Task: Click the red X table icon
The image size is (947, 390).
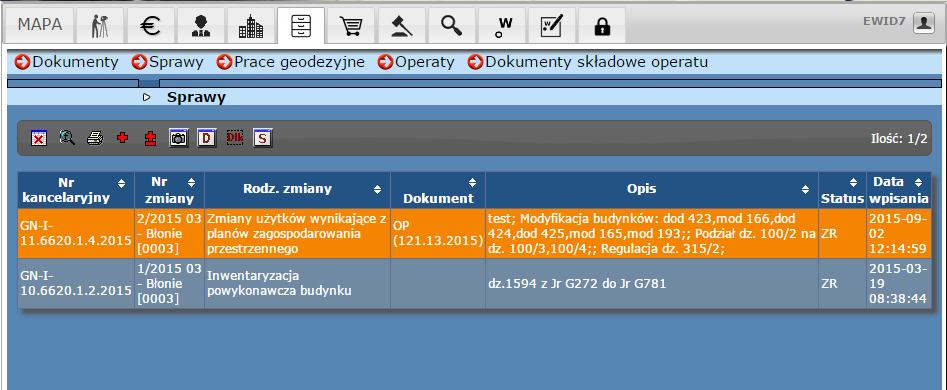Action: point(39,138)
